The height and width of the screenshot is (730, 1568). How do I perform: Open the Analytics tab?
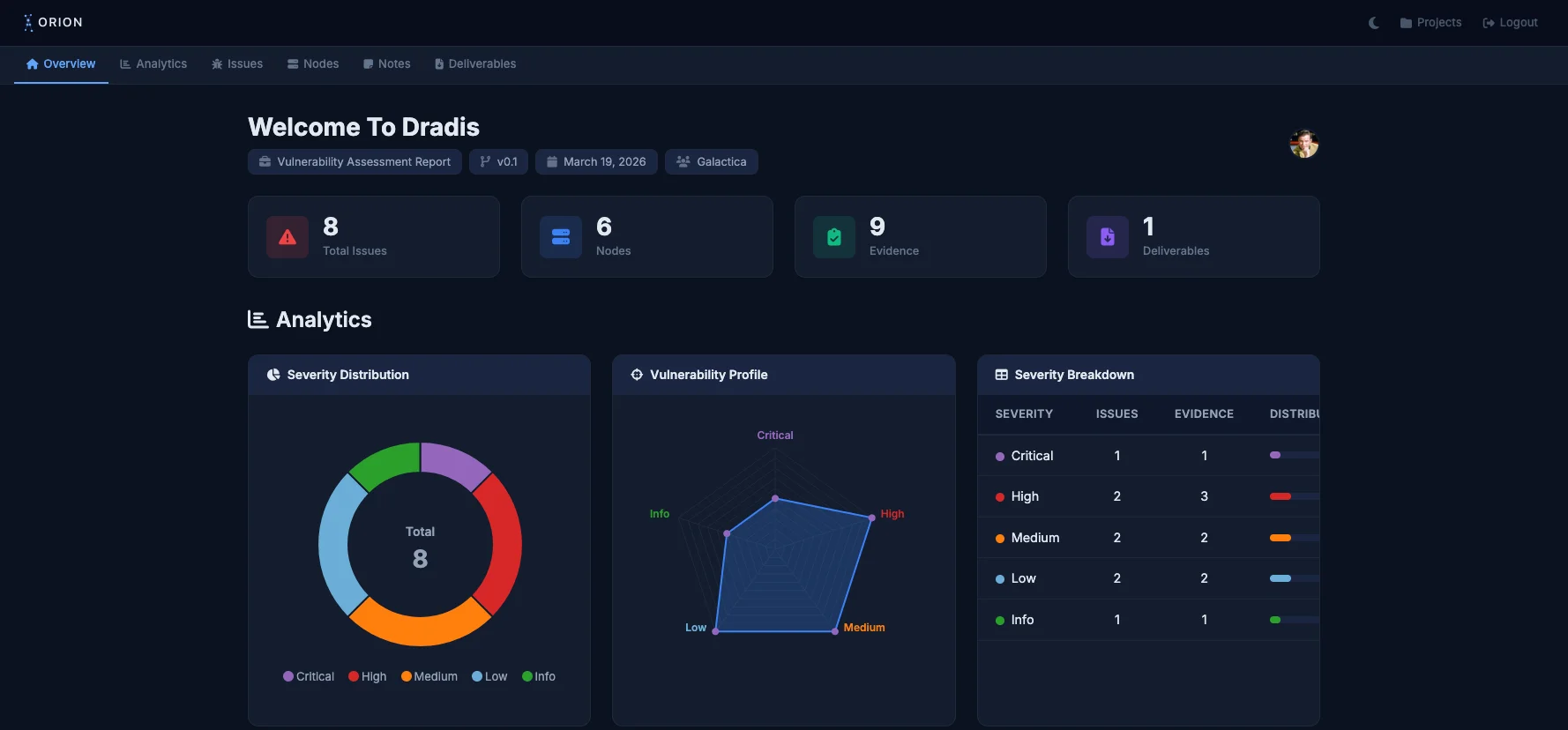click(153, 64)
